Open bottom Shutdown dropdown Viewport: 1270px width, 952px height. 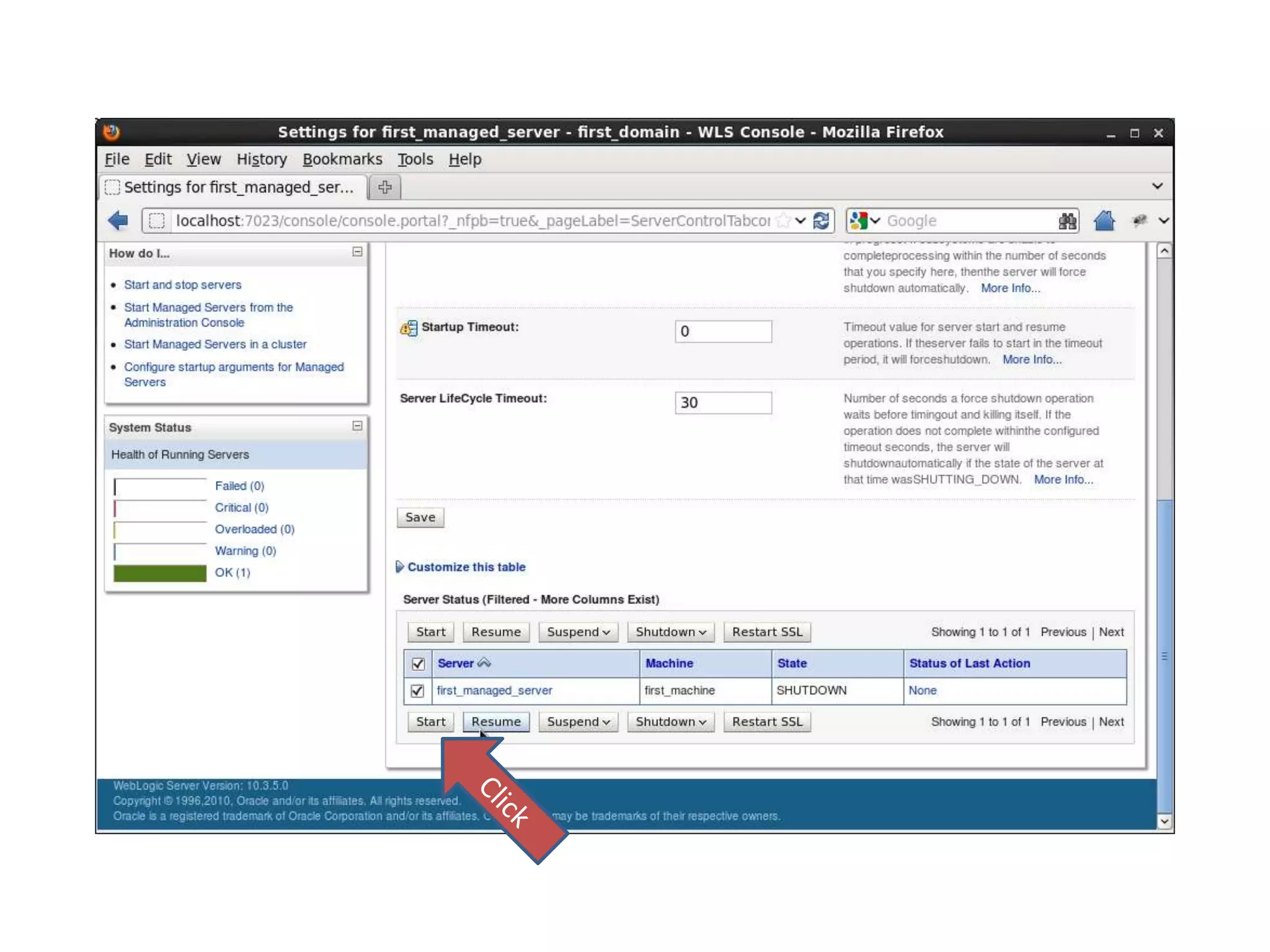[x=670, y=722]
